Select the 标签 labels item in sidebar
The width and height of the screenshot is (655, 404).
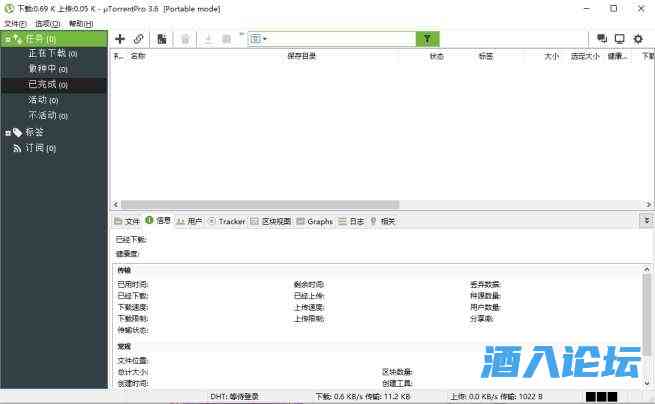tap(34, 132)
